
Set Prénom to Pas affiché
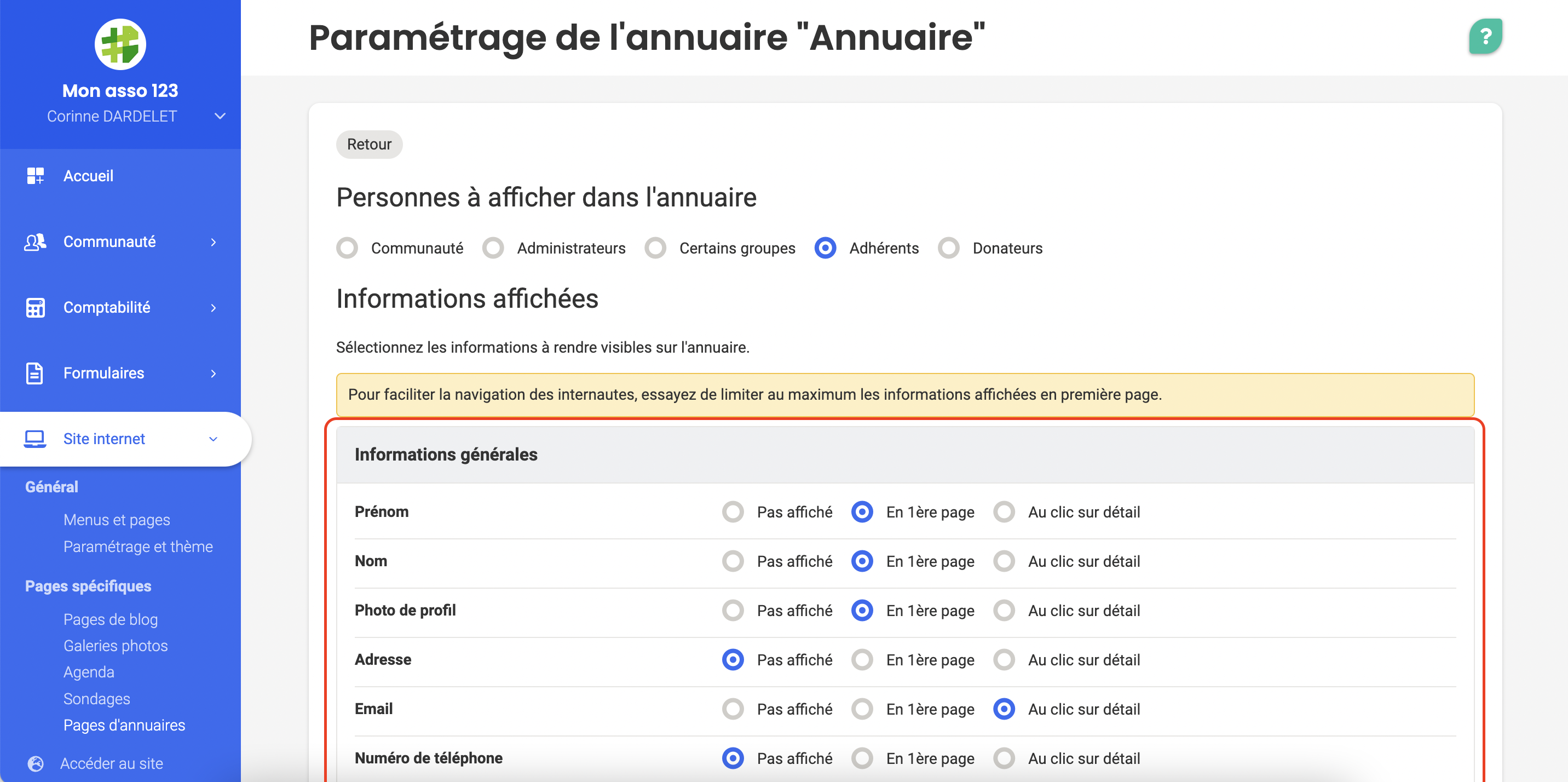click(x=733, y=511)
